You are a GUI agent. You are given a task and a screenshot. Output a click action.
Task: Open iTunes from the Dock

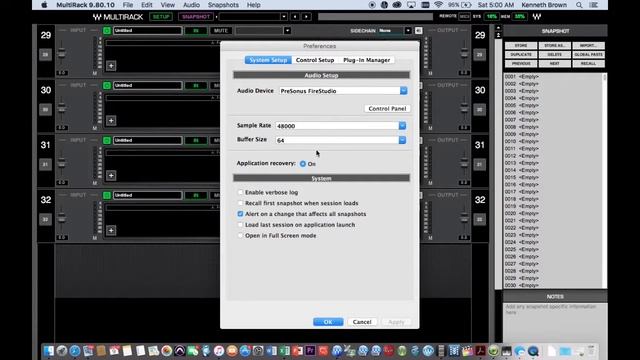[219, 351]
